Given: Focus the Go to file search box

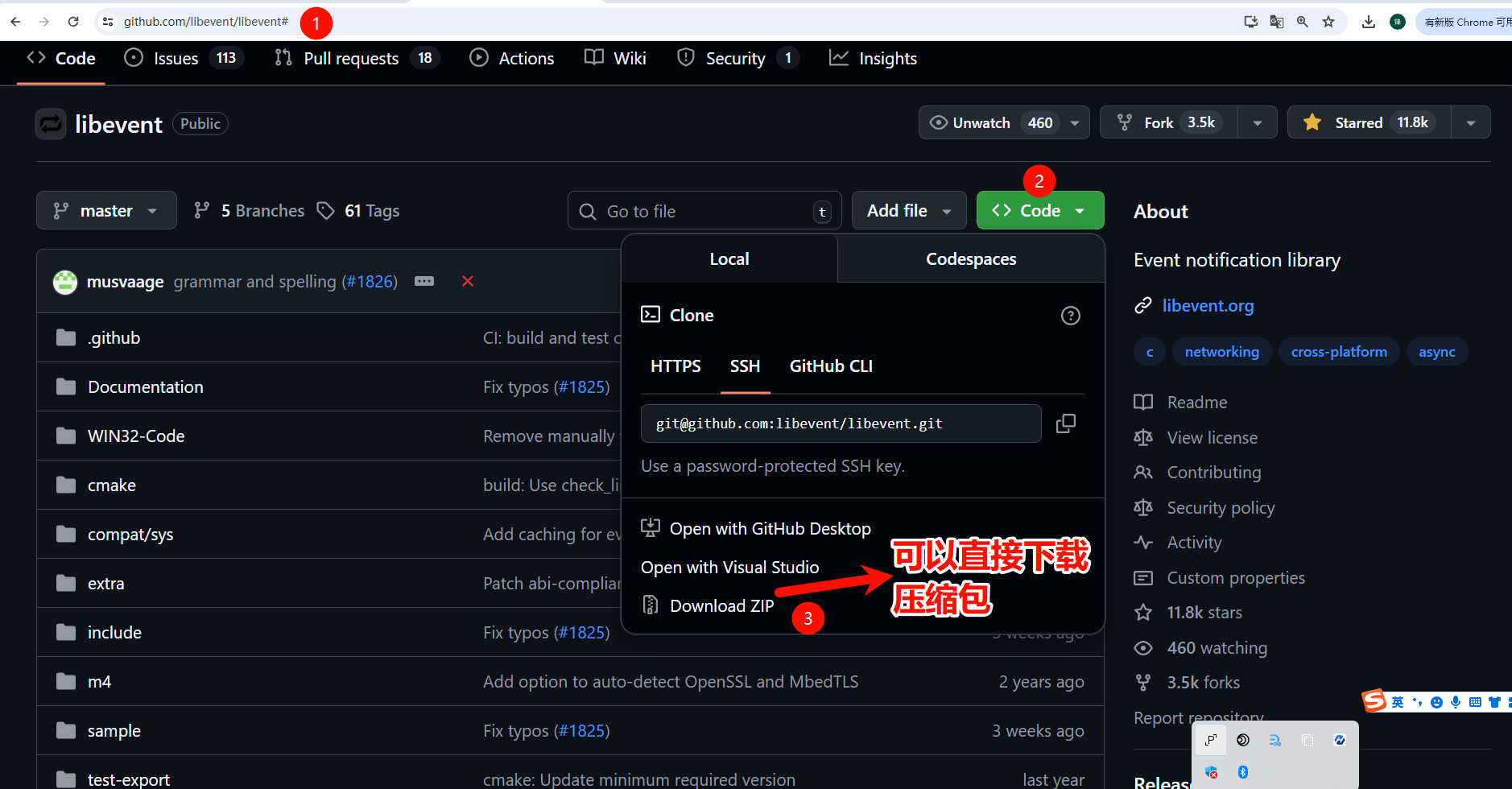Looking at the screenshot, I should tap(704, 211).
